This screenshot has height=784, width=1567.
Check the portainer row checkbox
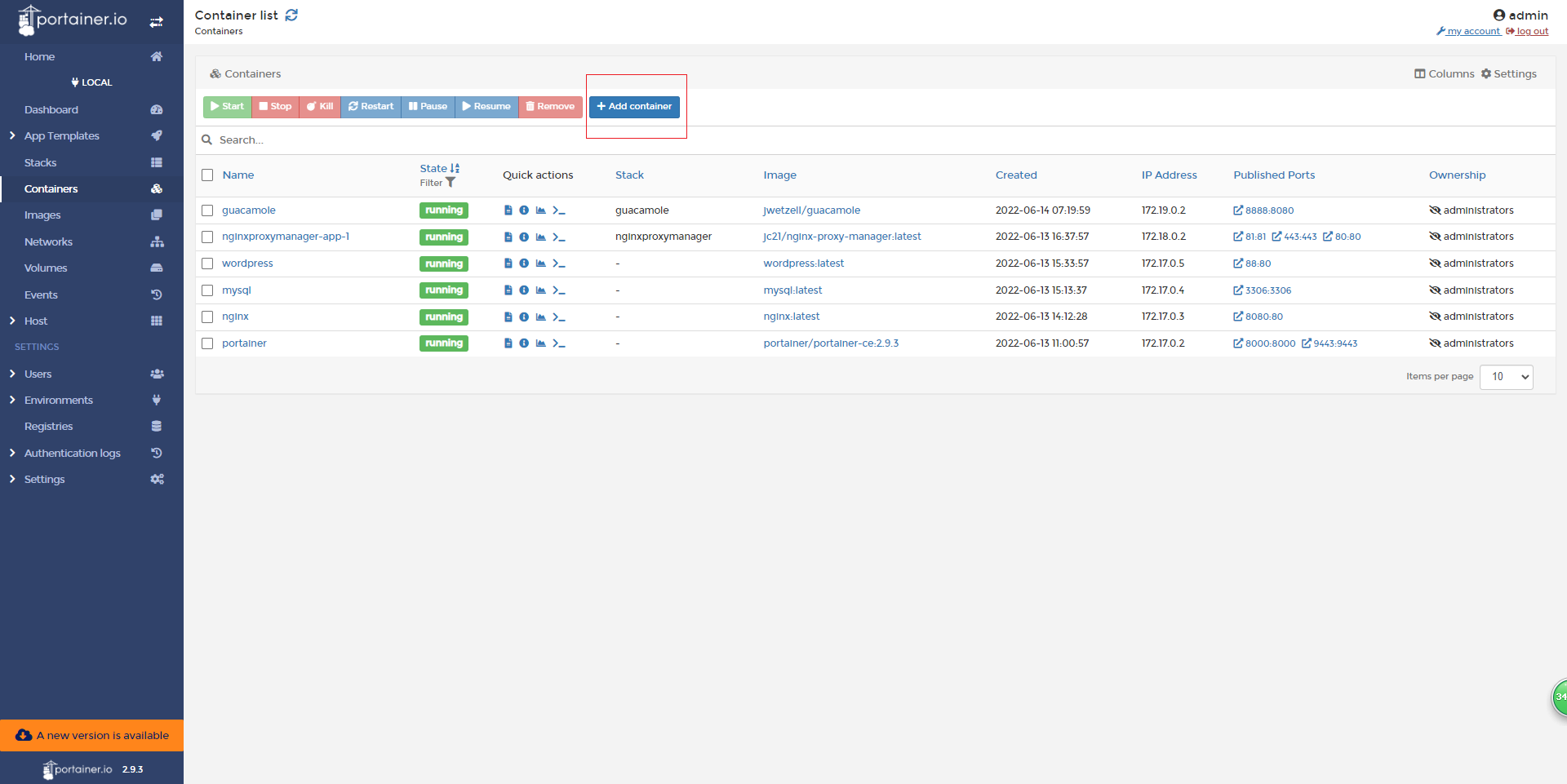[207, 343]
